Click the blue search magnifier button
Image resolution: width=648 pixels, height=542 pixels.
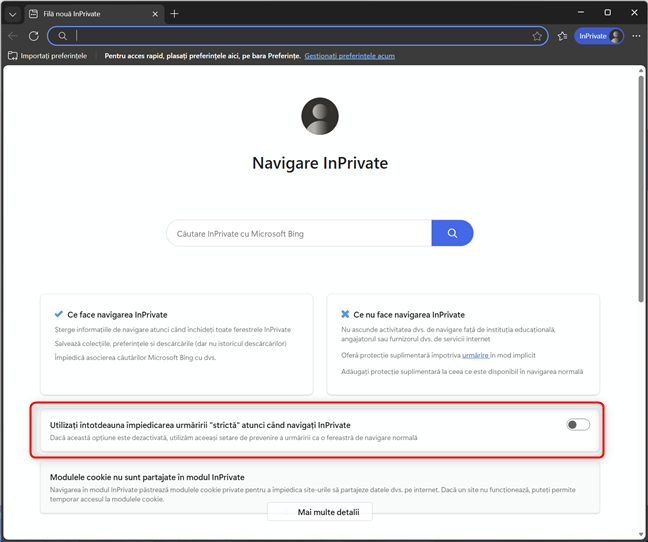(x=453, y=233)
